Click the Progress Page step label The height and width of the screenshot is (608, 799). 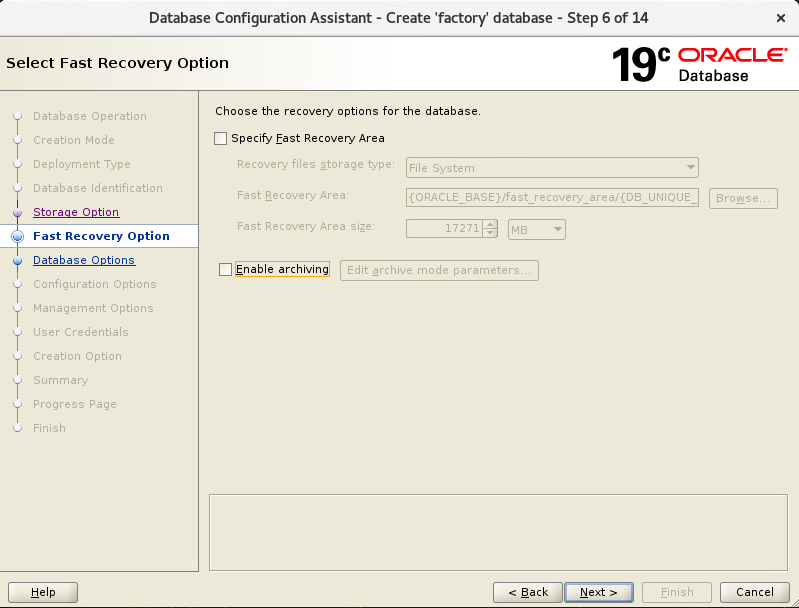tap(75, 404)
